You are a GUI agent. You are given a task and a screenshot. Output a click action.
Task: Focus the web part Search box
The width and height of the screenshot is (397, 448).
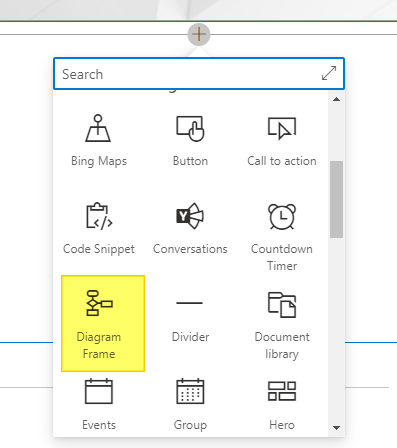pos(199,74)
